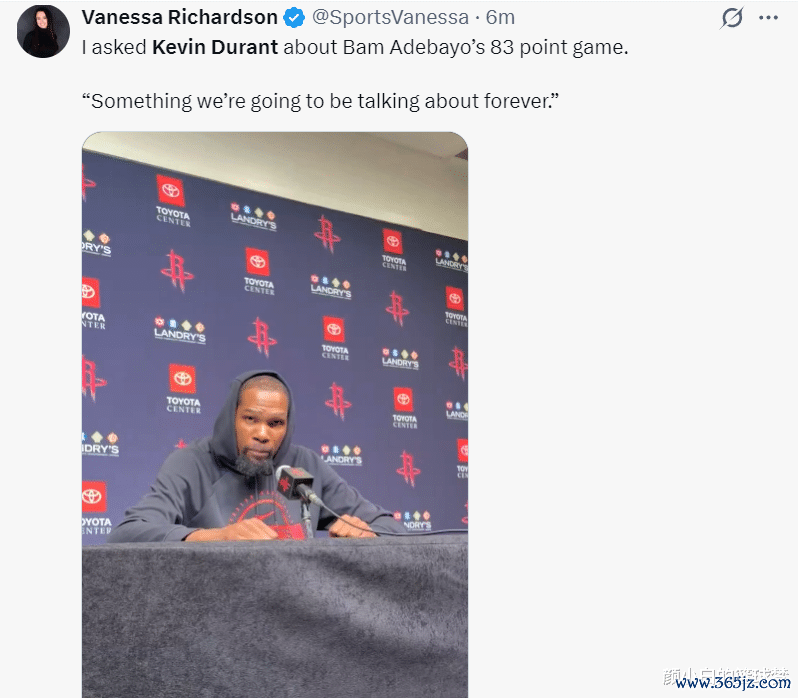
Task: Open the @SportsVanessa handle link
Action: pyautogui.click(x=390, y=17)
